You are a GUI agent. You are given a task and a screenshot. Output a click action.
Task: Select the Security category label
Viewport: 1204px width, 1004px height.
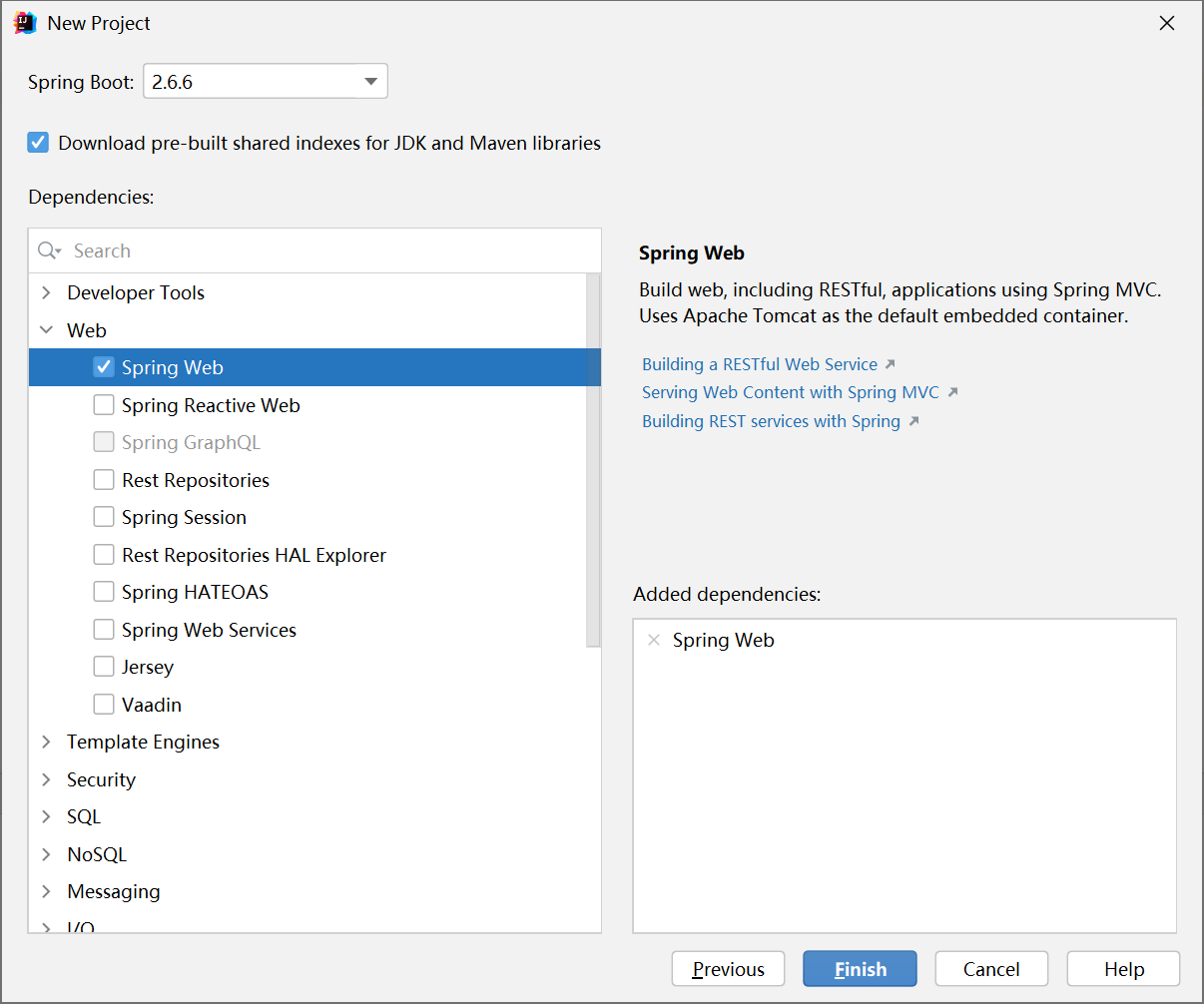101,779
